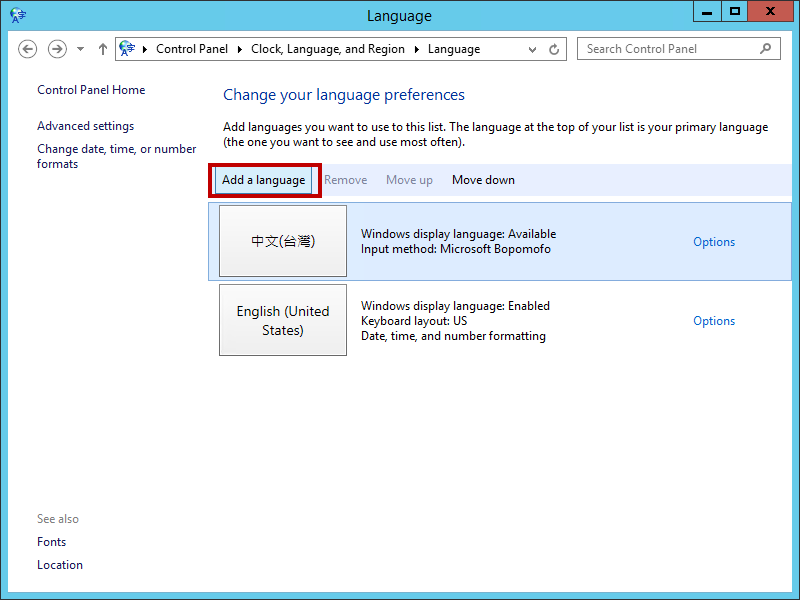Select Control Panel in the breadcrumb
This screenshot has height=600, width=800.
pos(192,49)
